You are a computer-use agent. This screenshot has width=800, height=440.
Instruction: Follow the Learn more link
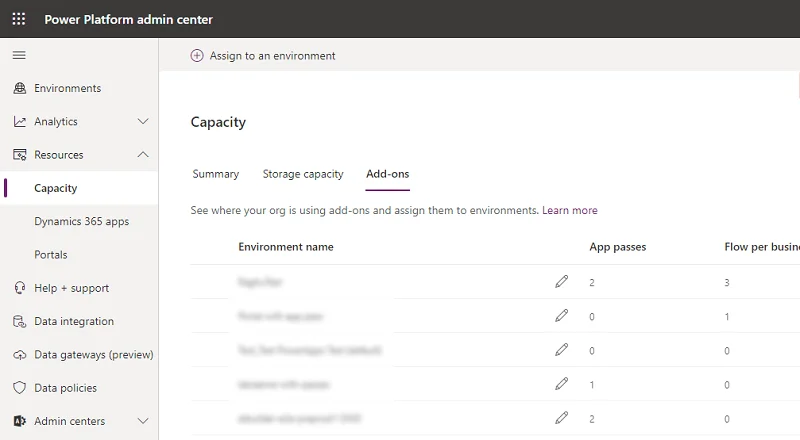coord(569,210)
